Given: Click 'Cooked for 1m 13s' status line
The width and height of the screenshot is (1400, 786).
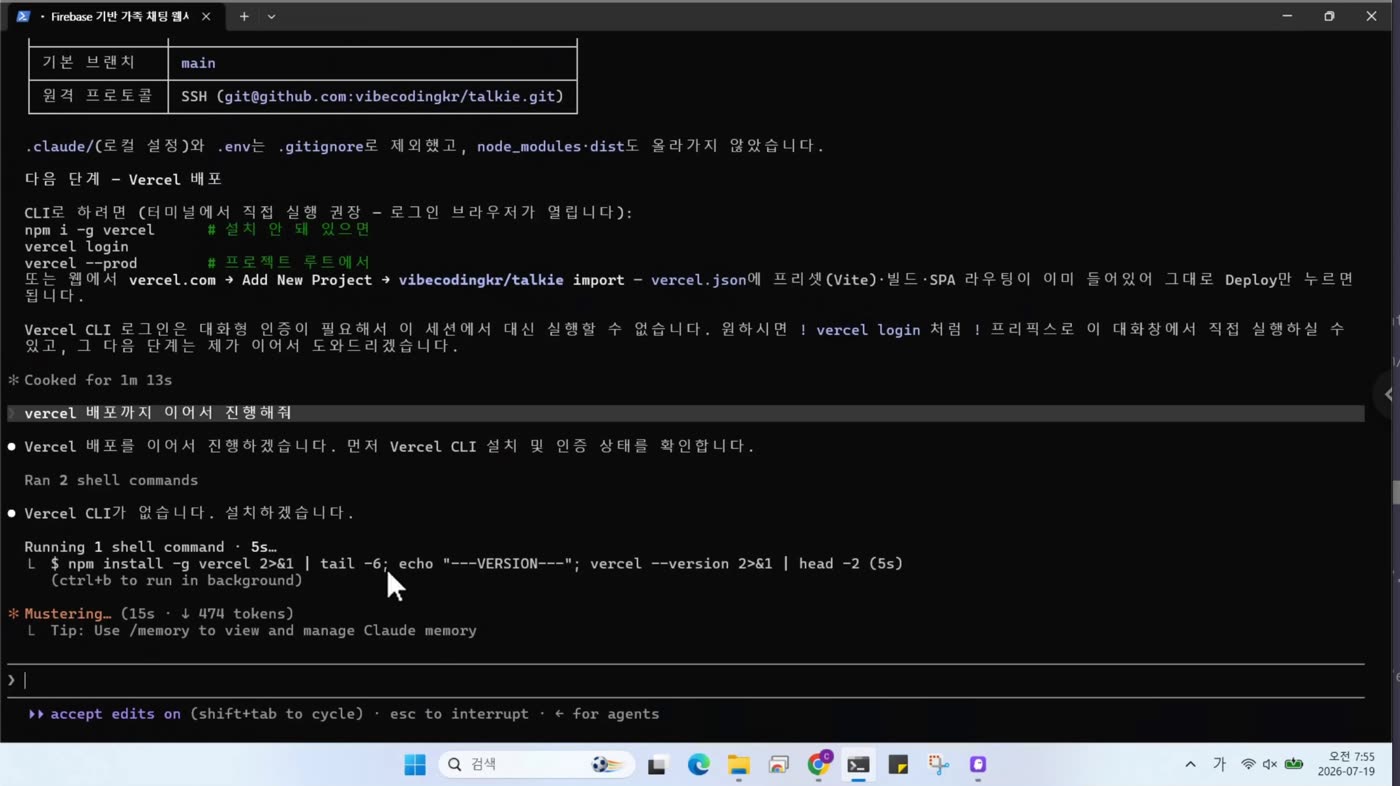Looking at the screenshot, I should [98, 380].
